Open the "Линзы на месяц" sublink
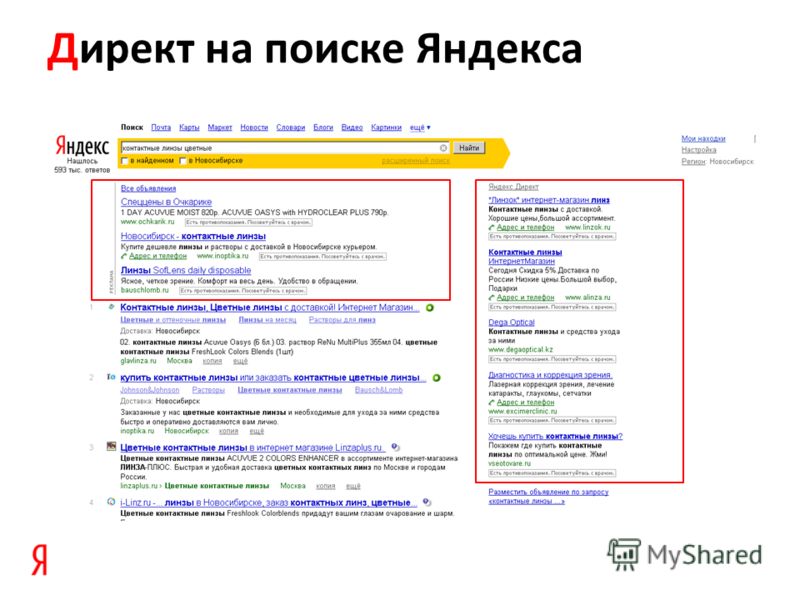This screenshot has height=600, width=800. tap(267, 320)
